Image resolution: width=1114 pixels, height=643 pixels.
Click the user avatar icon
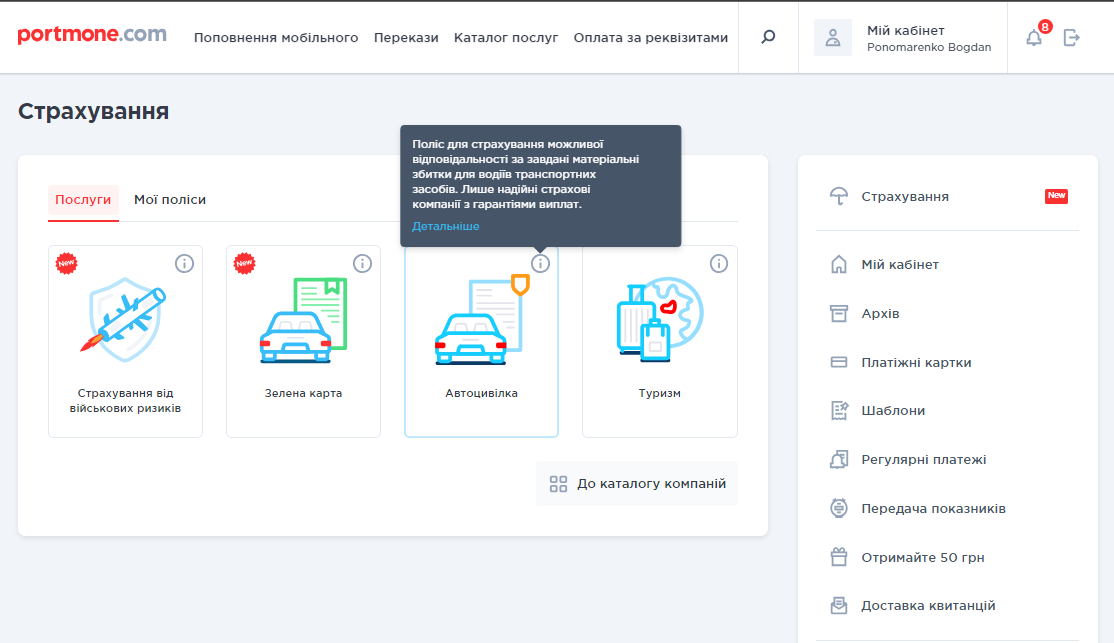coord(833,38)
